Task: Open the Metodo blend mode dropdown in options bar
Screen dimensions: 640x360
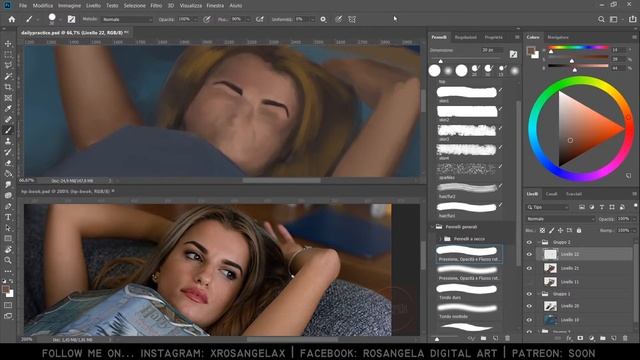Action: pos(127,19)
